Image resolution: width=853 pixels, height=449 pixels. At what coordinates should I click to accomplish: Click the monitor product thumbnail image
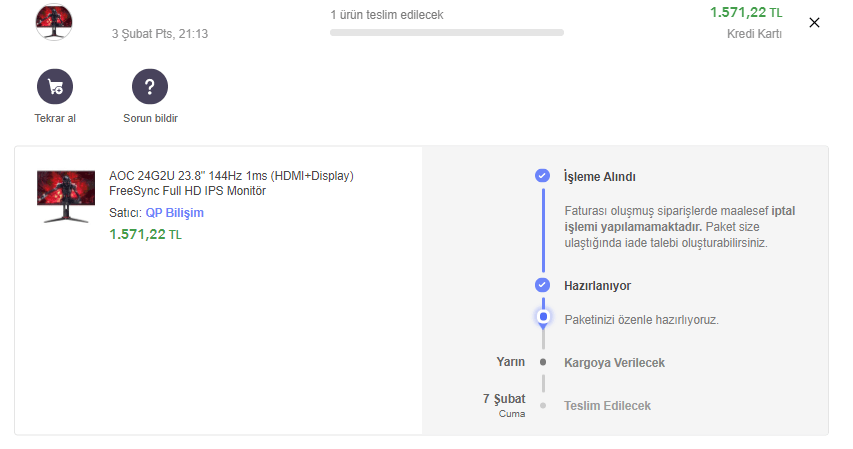[x=65, y=196]
